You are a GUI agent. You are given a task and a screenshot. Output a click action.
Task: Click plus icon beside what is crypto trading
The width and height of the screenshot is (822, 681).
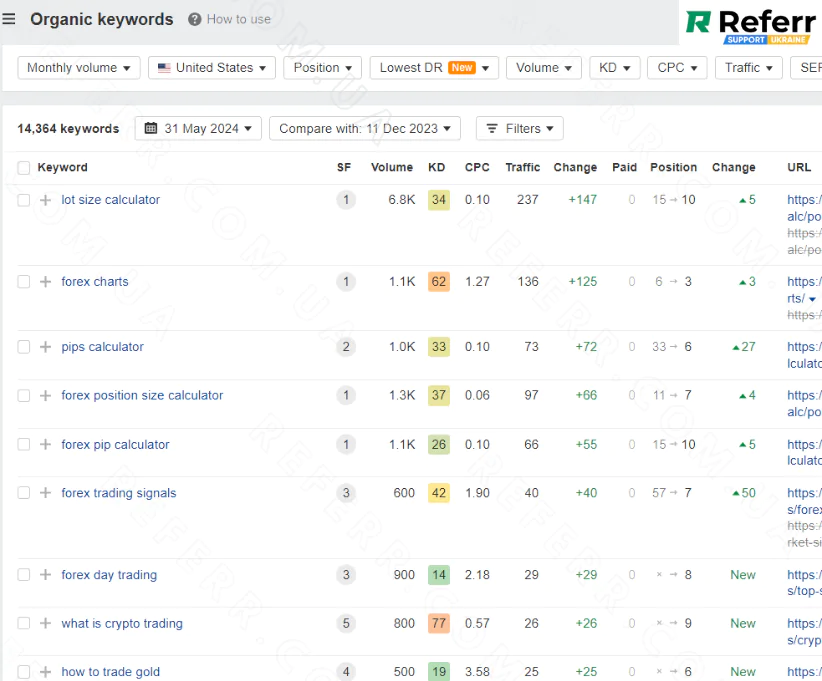45,624
